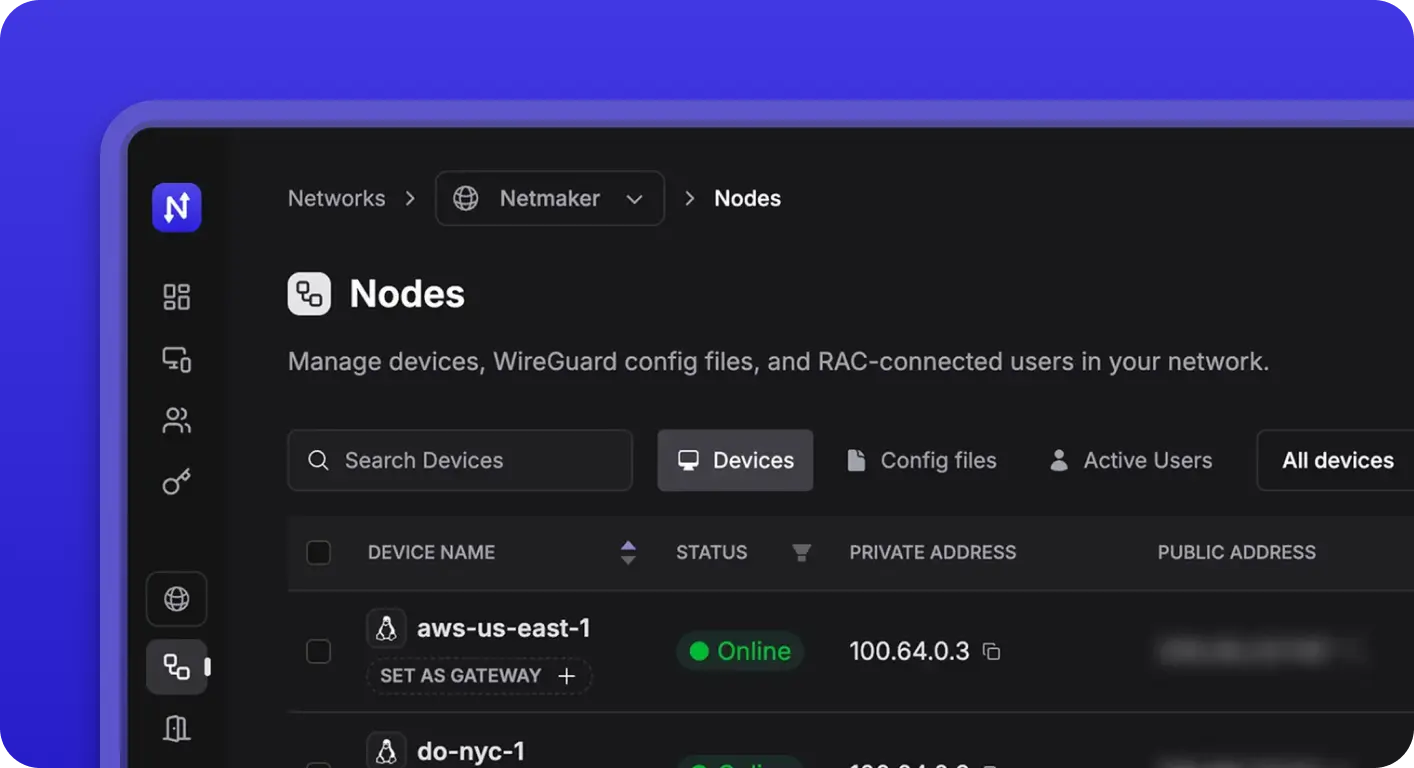Open the dashboard grid icon in sidebar
This screenshot has width=1414, height=768.
[177, 297]
